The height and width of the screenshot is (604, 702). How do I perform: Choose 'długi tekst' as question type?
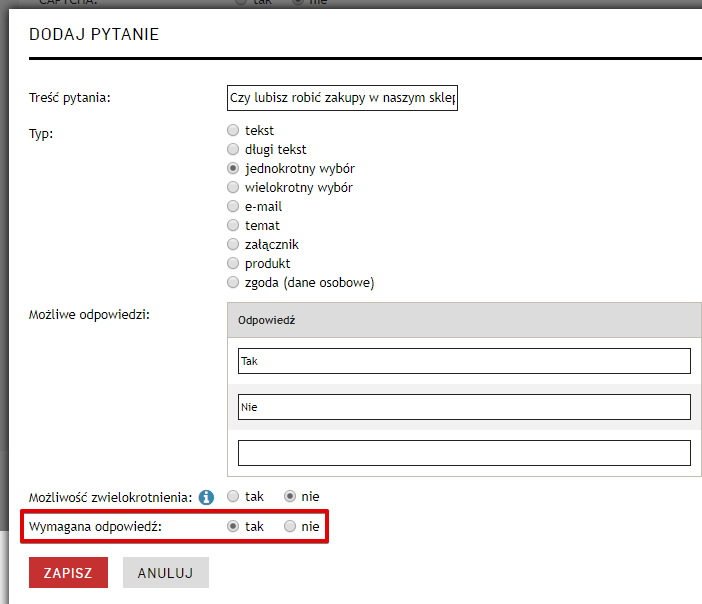click(233, 149)
